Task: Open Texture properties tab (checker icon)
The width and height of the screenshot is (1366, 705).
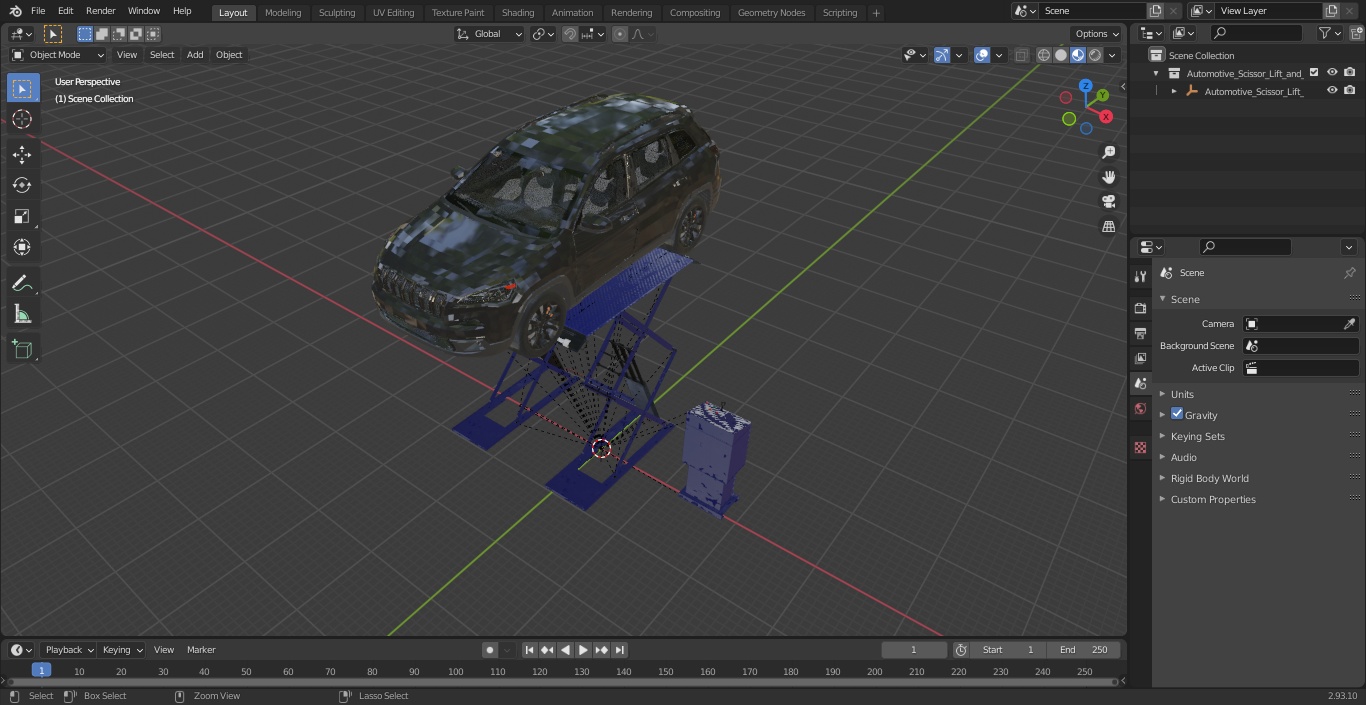Action: coord(1140,447)
